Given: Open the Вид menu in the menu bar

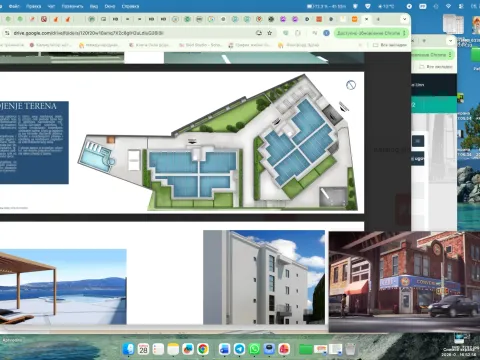Looking at the screenshot, I should click(94, 6).
